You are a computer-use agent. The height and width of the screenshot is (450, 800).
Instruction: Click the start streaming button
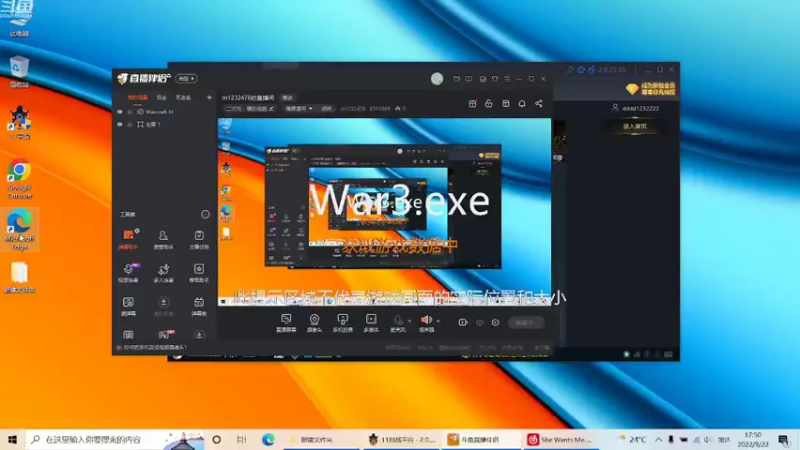[x=526, y=322]
